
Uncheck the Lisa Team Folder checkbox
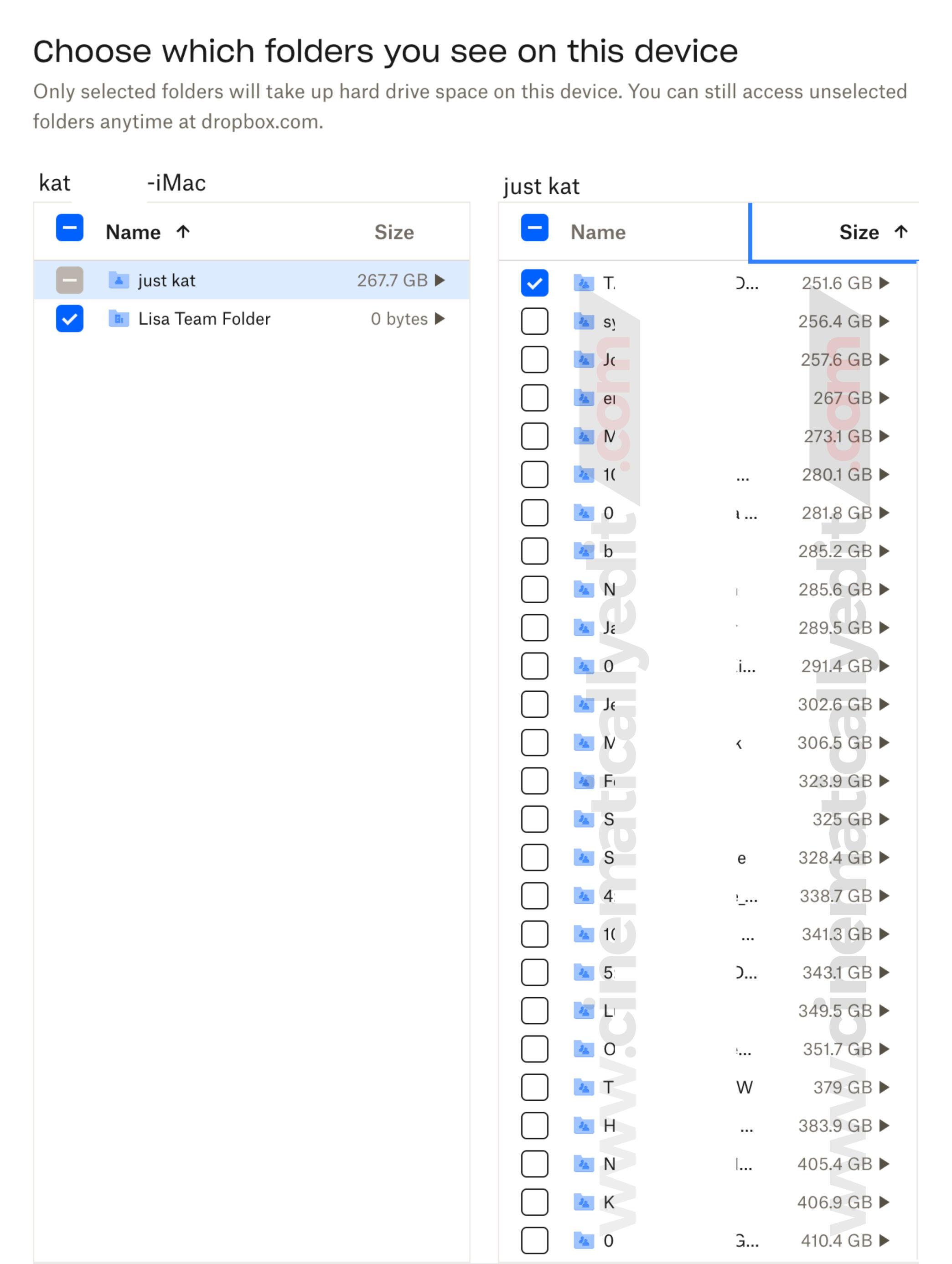tap(70, 319)
